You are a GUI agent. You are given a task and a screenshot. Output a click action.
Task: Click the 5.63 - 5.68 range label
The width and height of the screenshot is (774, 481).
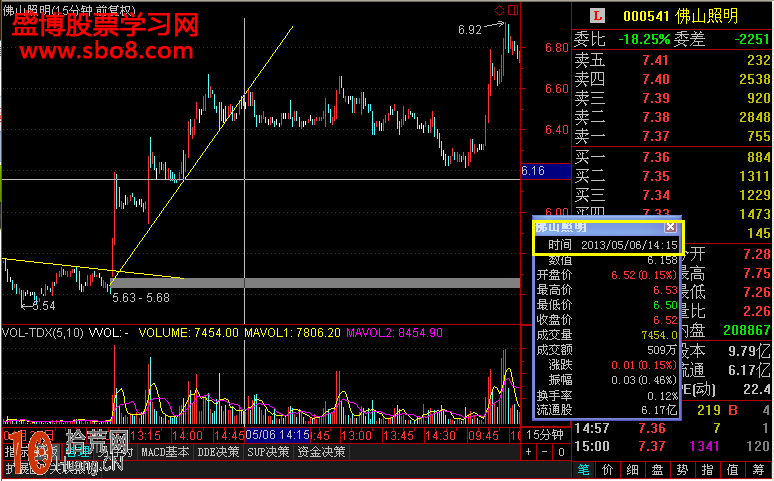(141, 298)
